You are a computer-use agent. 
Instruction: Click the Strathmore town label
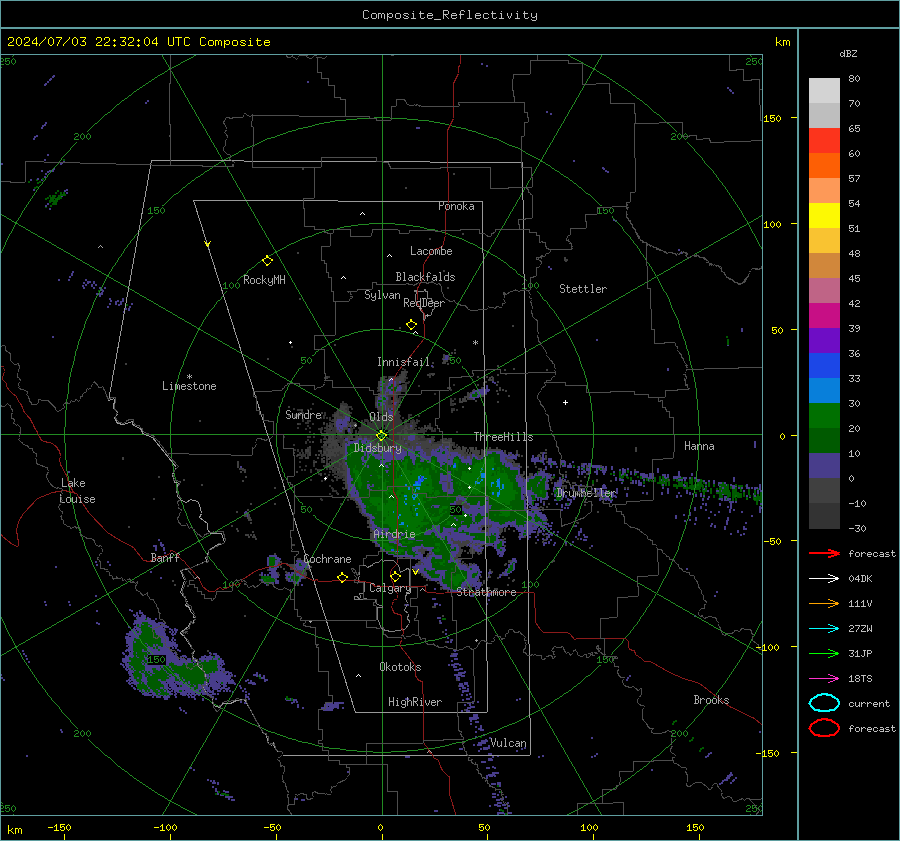(486, 592)
